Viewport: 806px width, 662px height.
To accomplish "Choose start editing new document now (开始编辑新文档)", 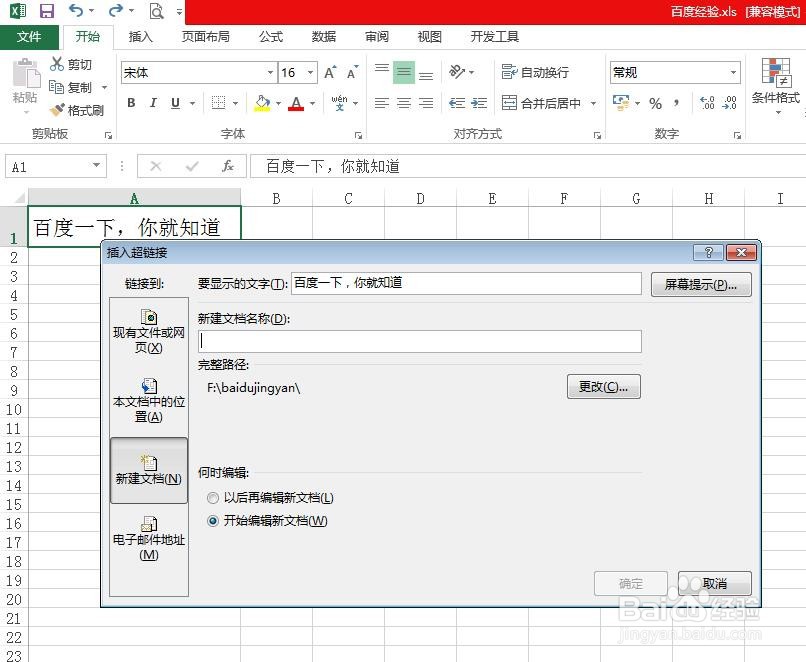I will [267, 521].
